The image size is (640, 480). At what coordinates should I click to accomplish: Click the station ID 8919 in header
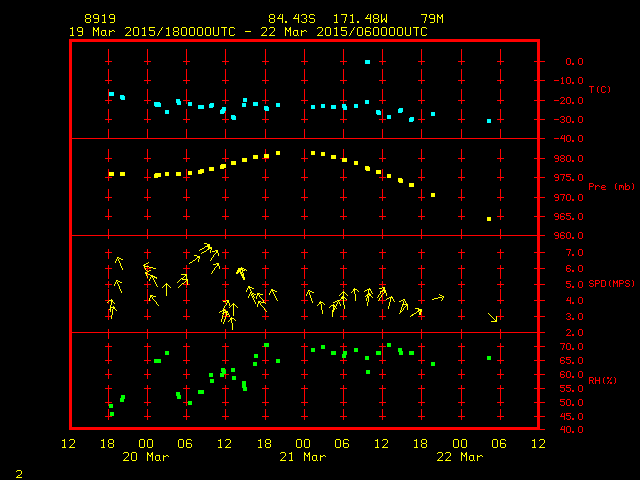click(x=99, y=19)
